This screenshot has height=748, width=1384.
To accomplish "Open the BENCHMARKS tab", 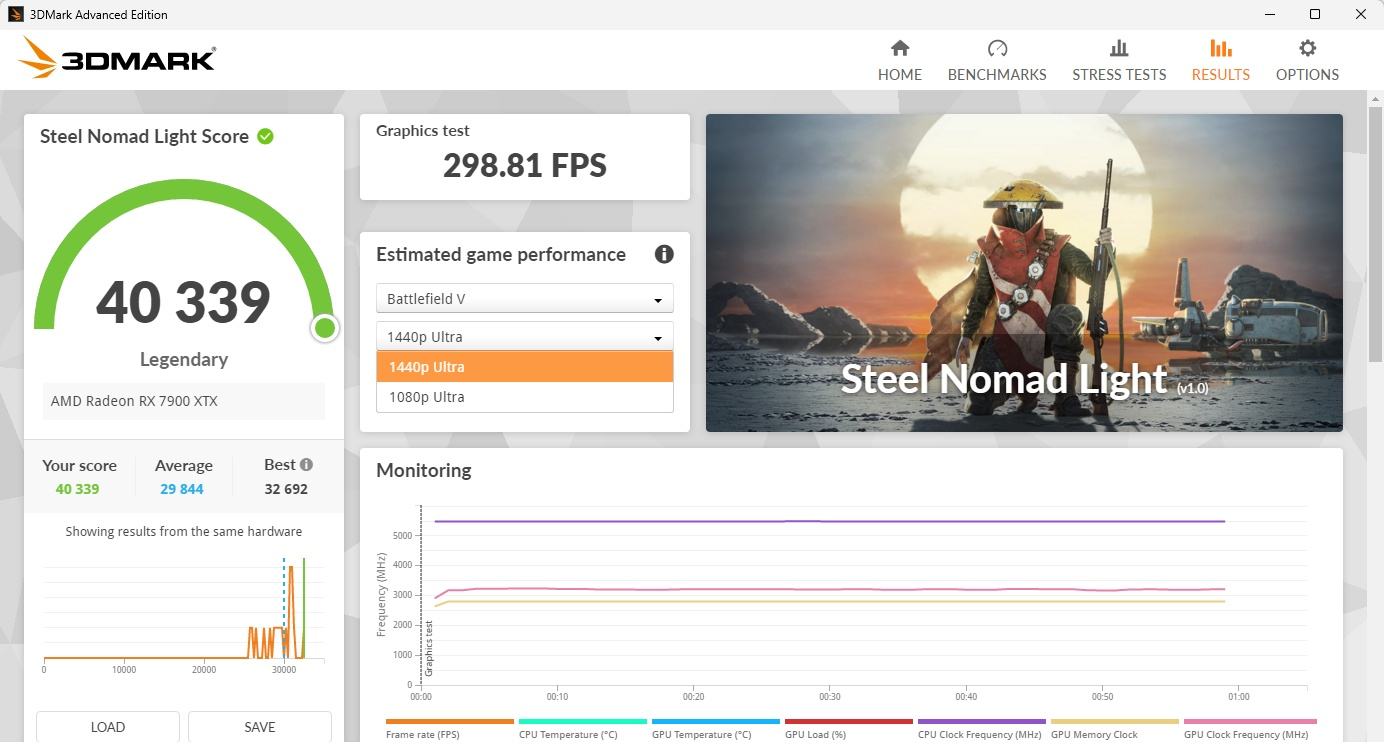I will pyautogui.click(x=997, y=60).
